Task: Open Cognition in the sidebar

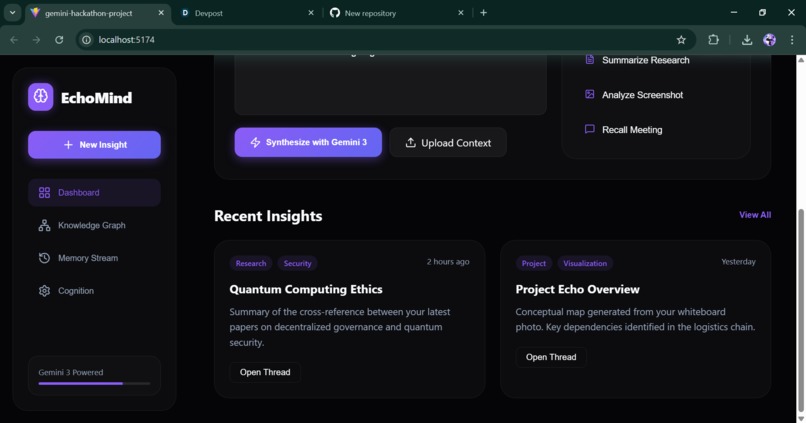Action: (x=95, y=291)
